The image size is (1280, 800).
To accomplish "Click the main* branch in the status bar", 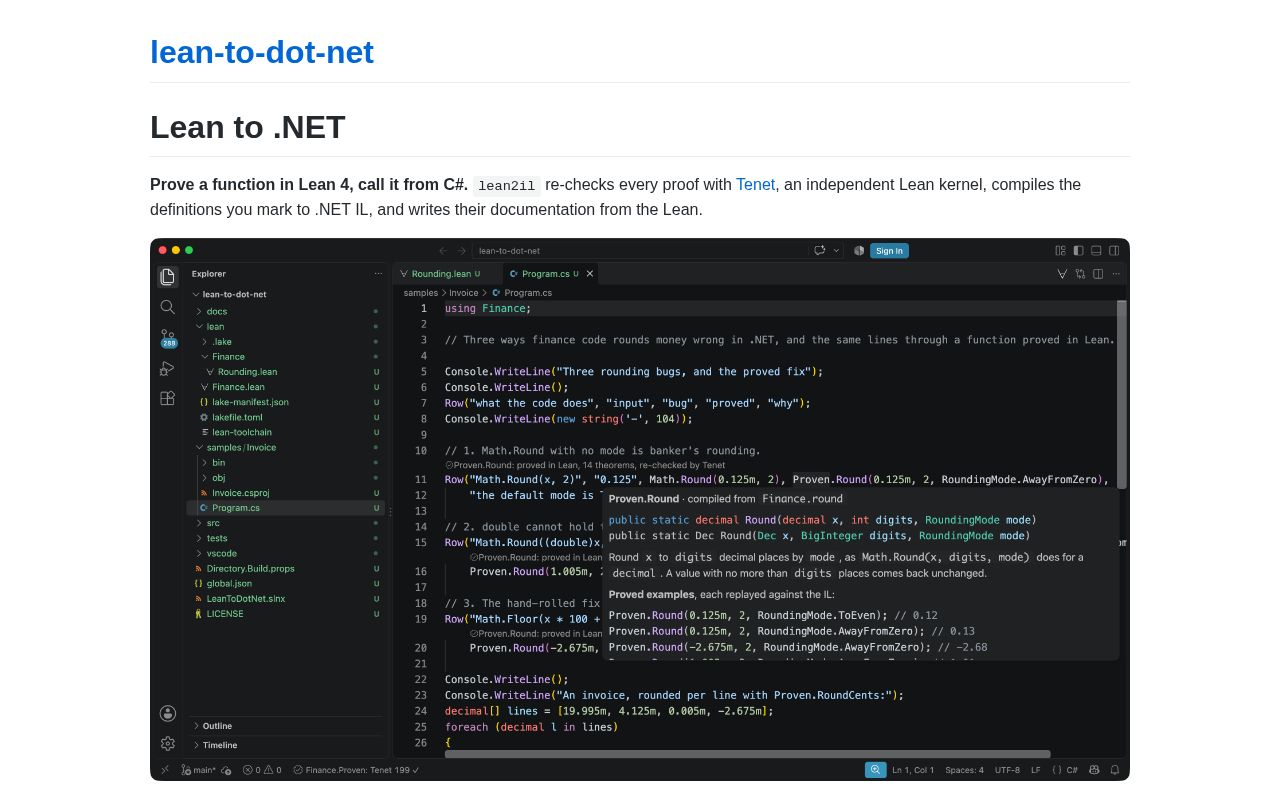I will point(198,770).
